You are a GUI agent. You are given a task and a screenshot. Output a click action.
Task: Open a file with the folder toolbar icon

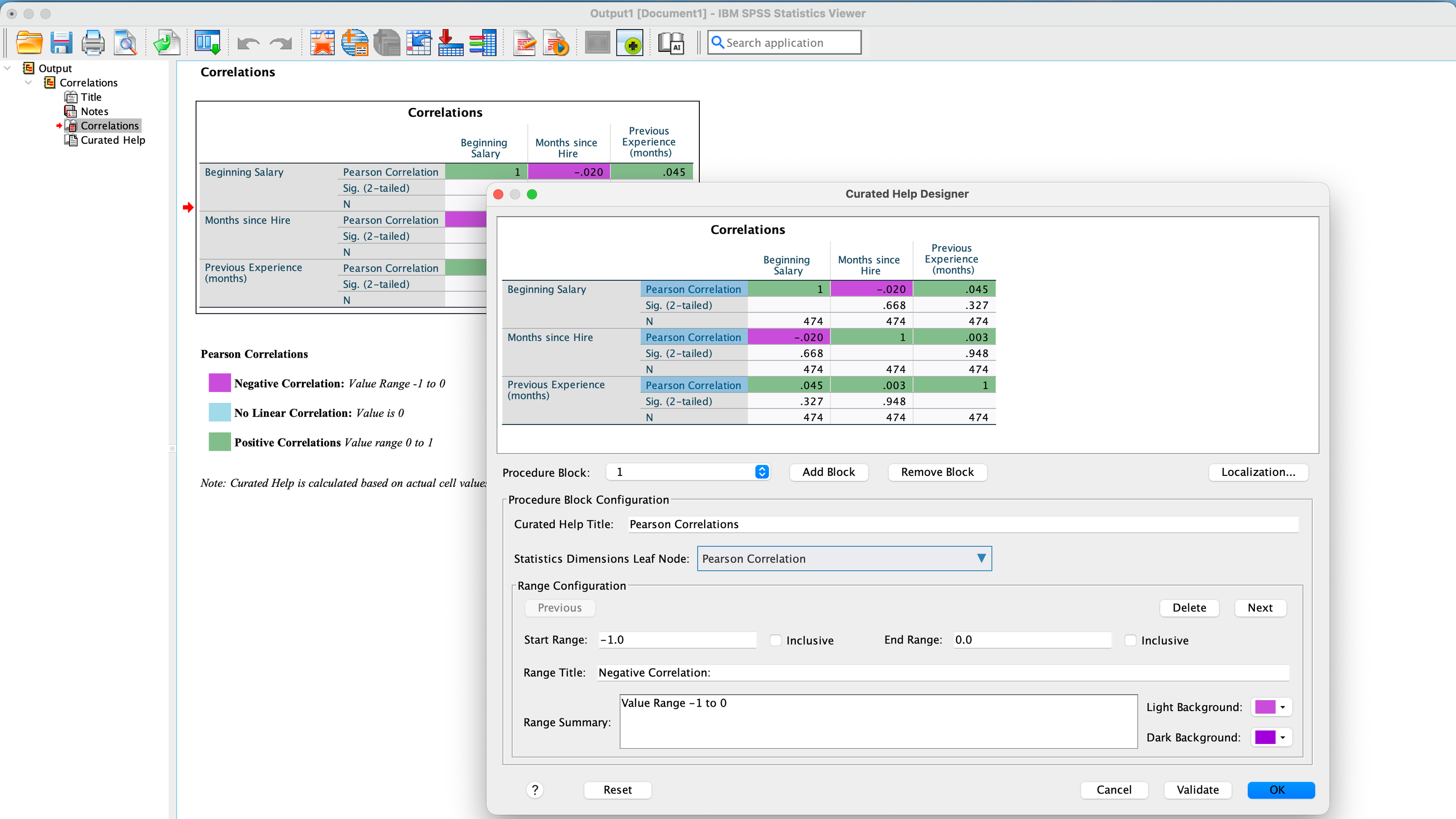pyautogui.click(x=30, y=43)
